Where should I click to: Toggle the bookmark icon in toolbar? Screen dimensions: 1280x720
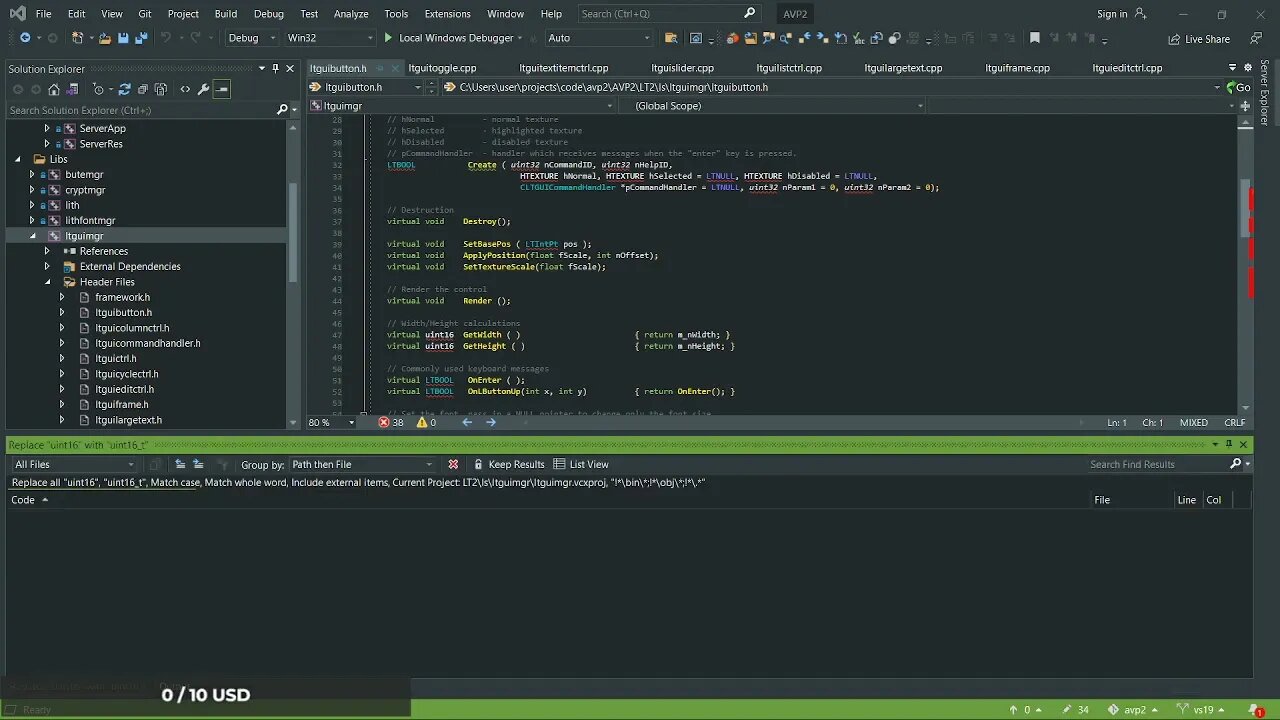pyautogui.click(x=1035, y=38)
